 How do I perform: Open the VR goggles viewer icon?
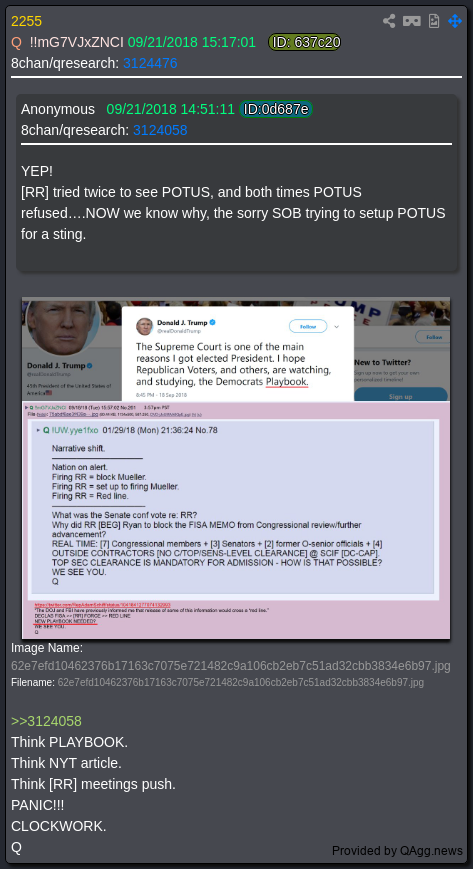411,21
